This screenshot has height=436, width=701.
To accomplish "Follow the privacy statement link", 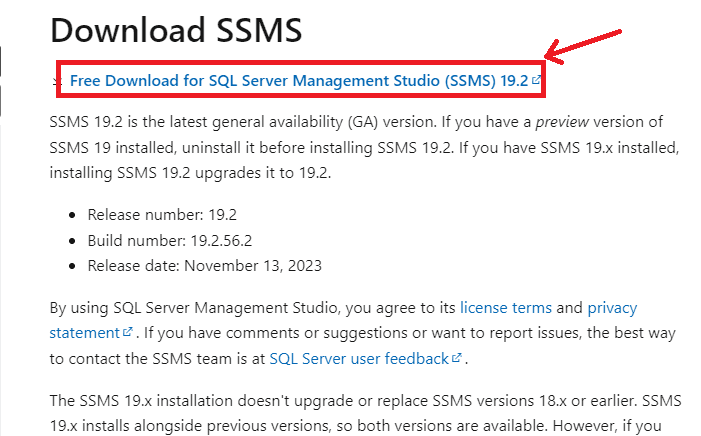I will pyautogui.click(x=611, y=307).
